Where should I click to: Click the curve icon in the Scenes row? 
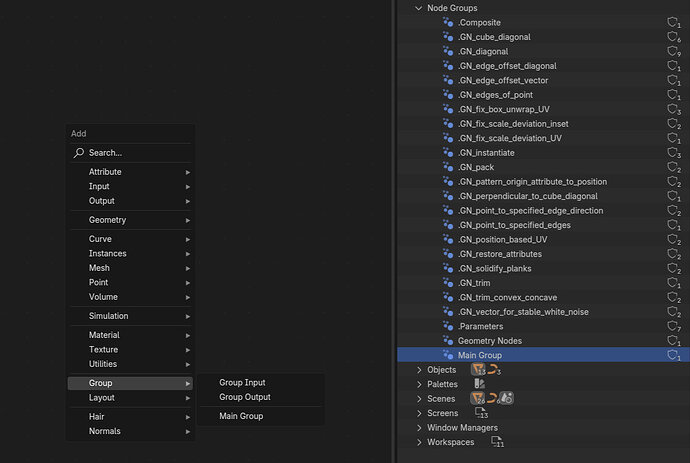click(x=492, y=398)
